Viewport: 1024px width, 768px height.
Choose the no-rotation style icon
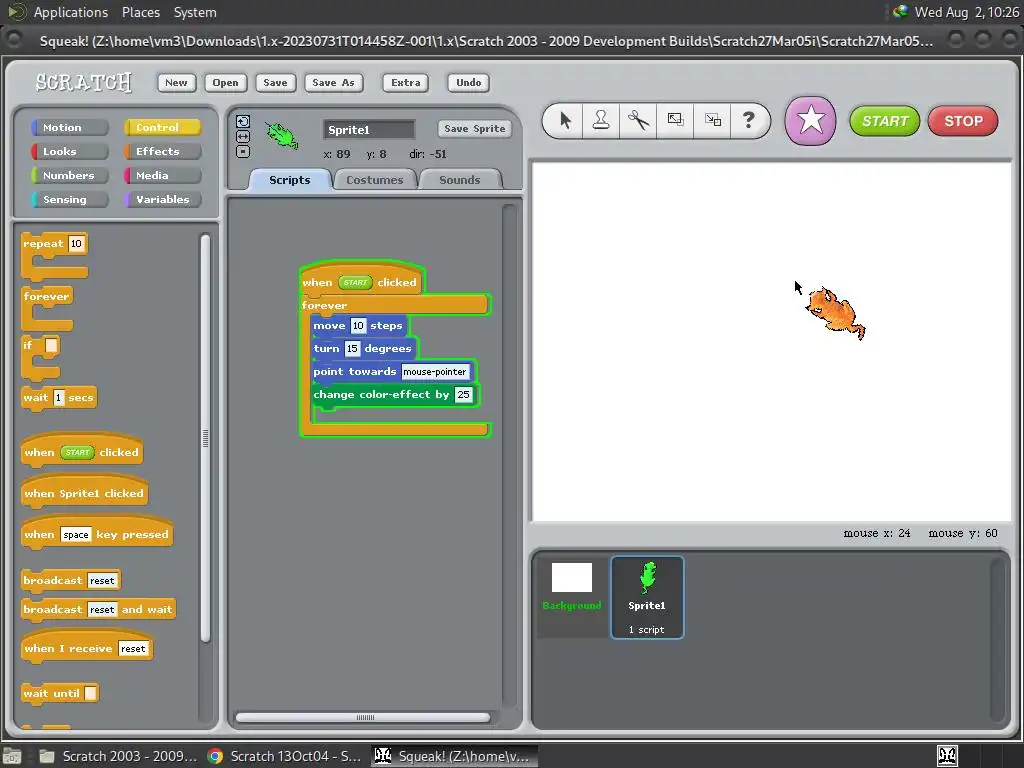pyautogui.click(x=243, y=152)
